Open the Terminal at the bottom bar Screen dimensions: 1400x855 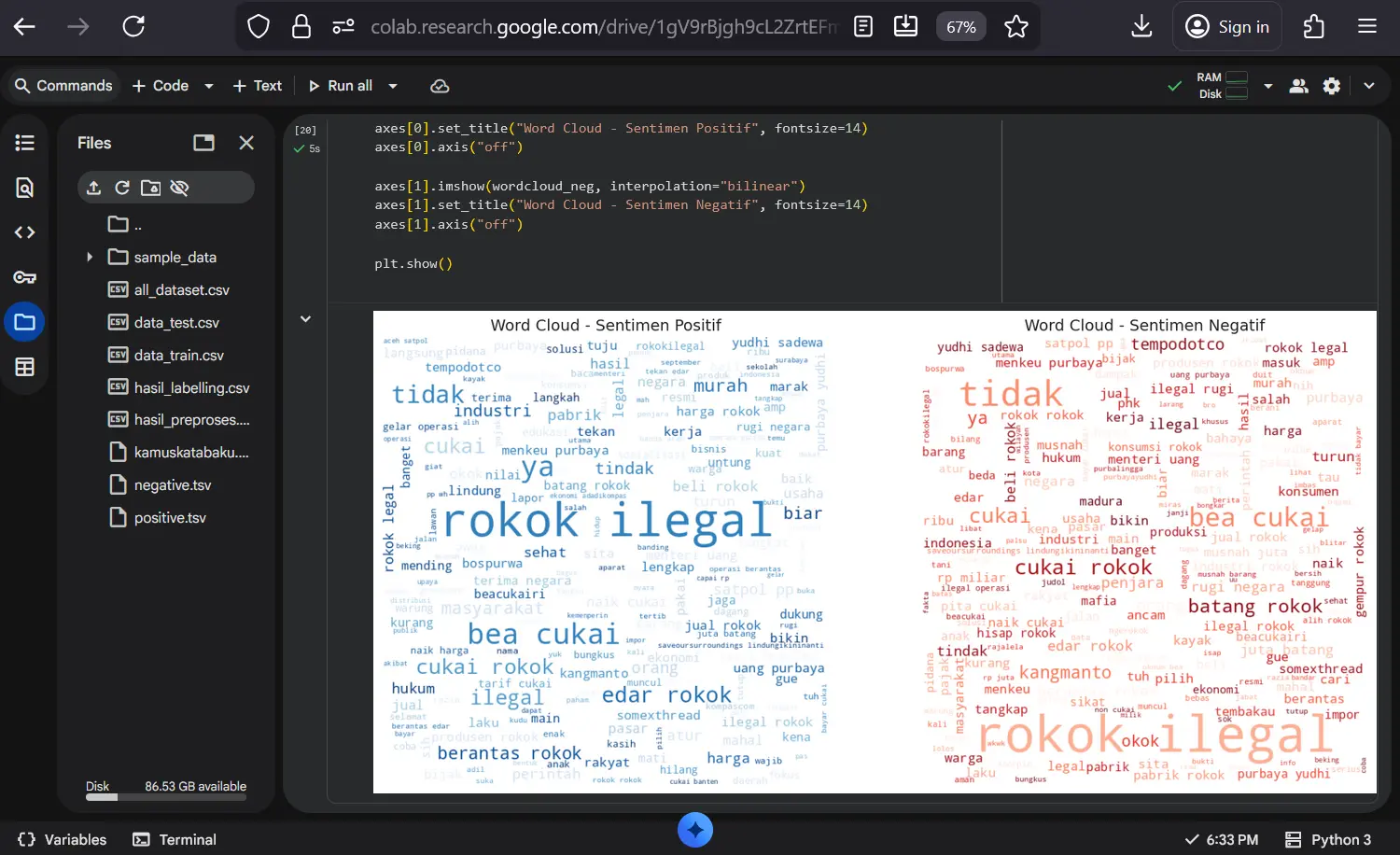pyautogui.click(x=174, y=839)
